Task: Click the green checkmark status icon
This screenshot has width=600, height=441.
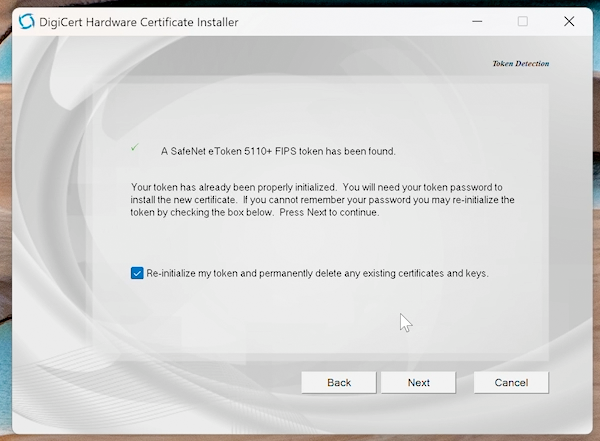Action: pos(135,148)
